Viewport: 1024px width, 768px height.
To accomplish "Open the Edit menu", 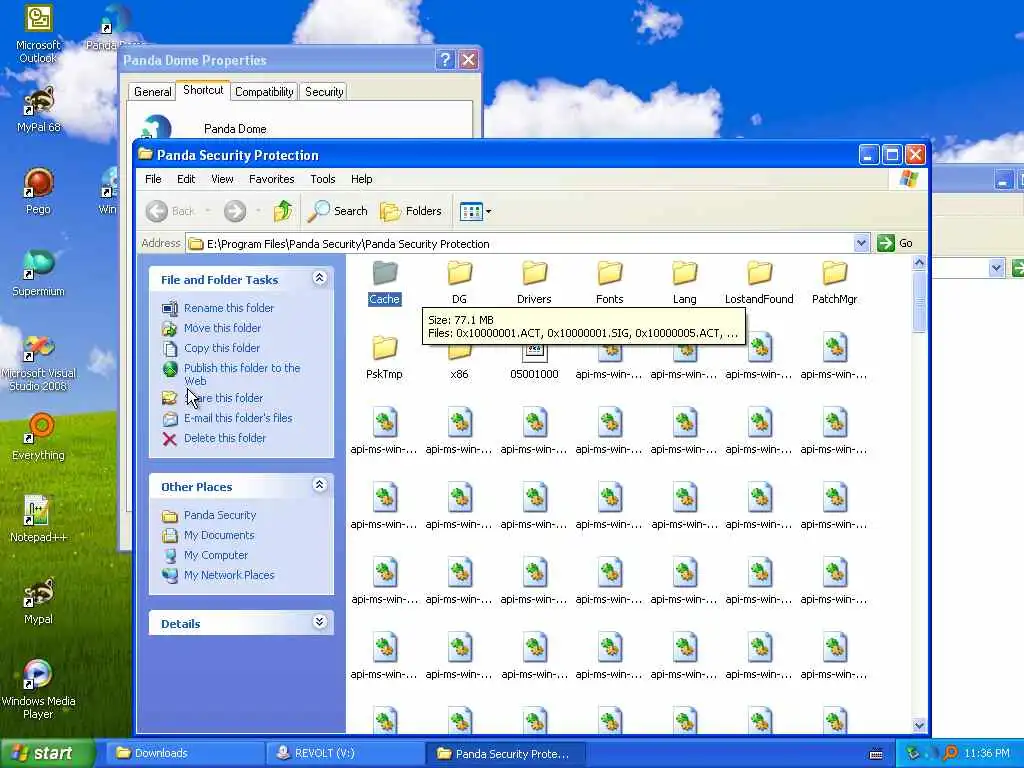I will point(186,179).
